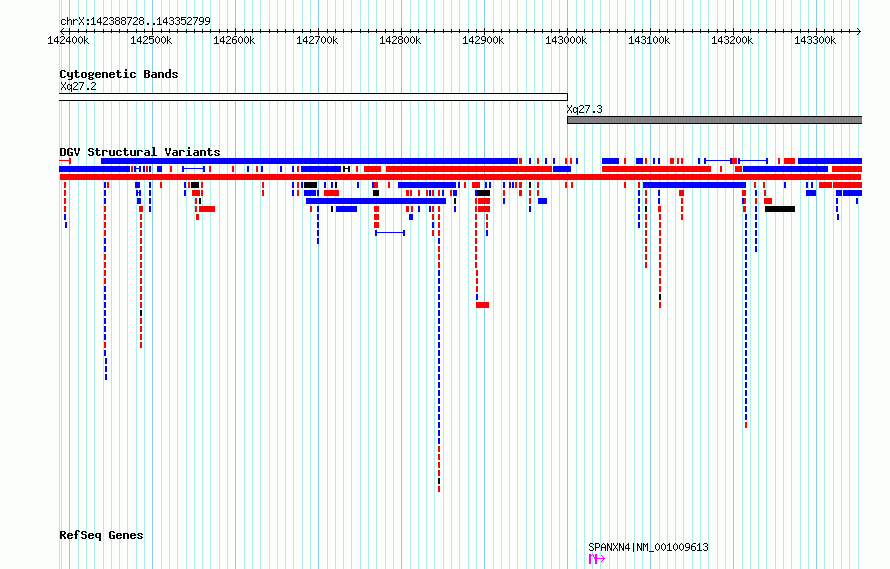Viewport: 890px width, 569px height.
Task: Select the Xq27.3 gray cytogenetic band bar
Action: point(715,120)
